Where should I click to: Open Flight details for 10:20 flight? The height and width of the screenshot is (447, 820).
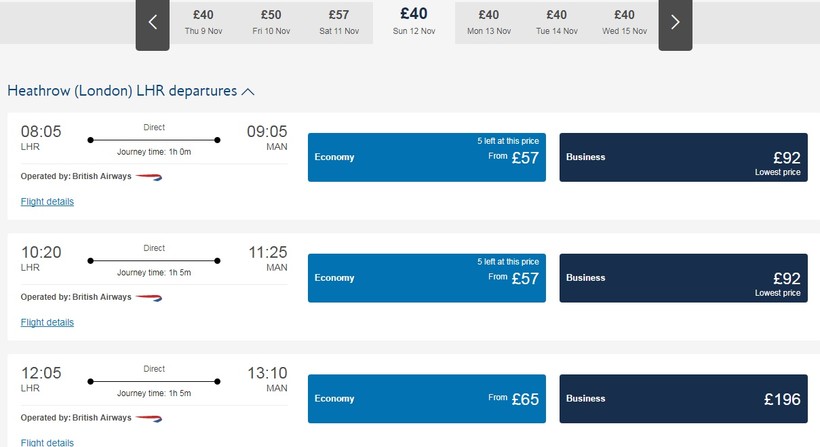pos(47,323)
